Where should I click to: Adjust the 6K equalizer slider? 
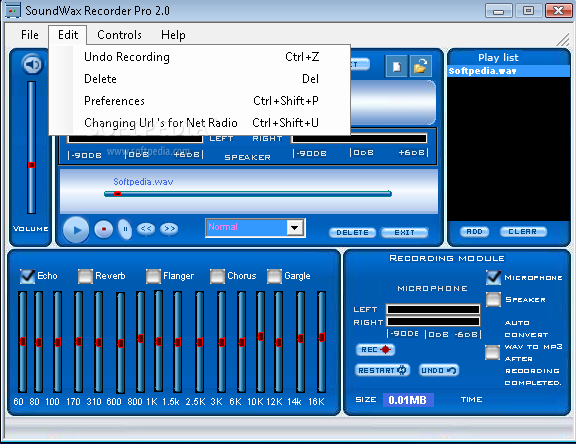(x=241, y=342)
